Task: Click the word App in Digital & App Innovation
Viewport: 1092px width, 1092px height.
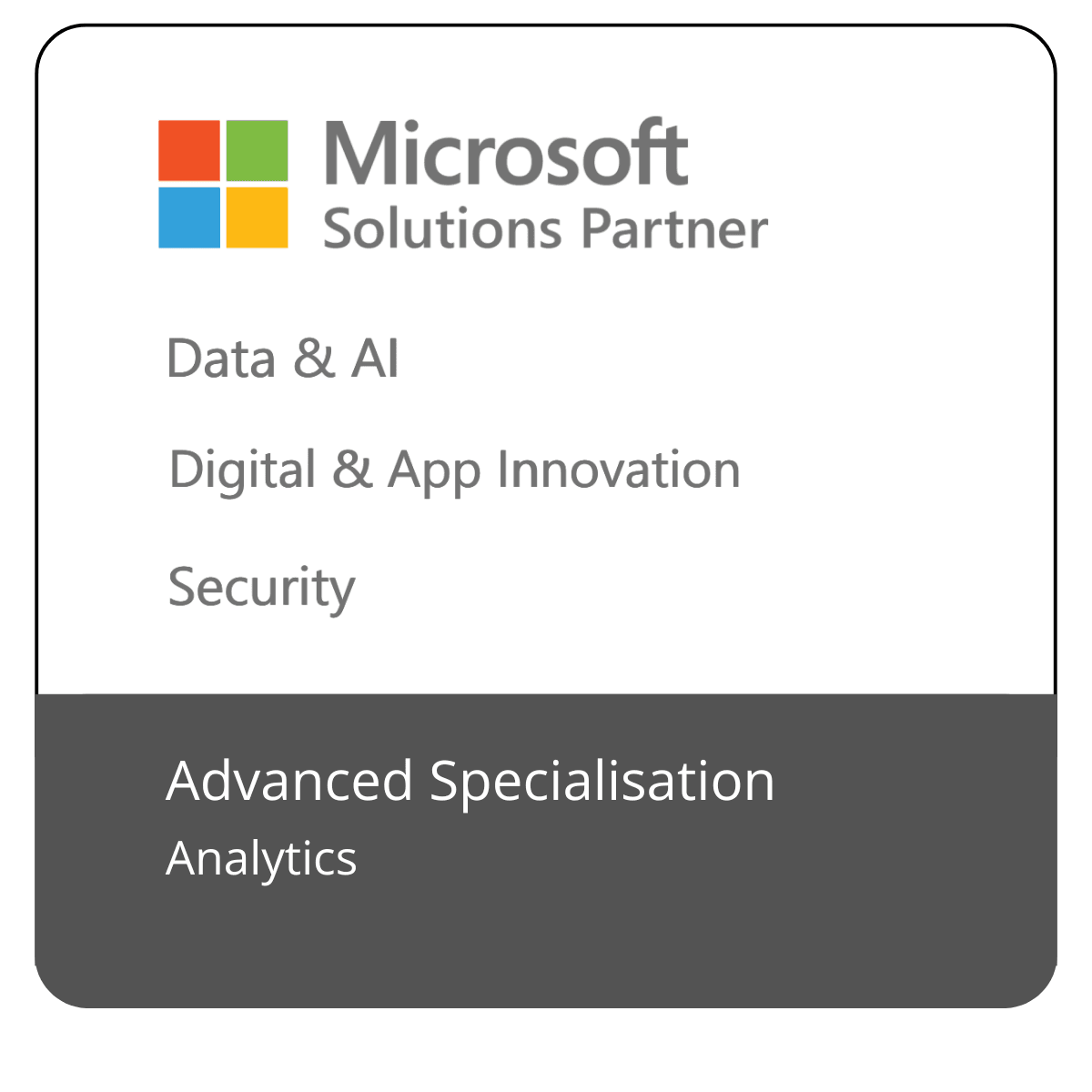Action: pyautogui.click(x=433, y=470)
